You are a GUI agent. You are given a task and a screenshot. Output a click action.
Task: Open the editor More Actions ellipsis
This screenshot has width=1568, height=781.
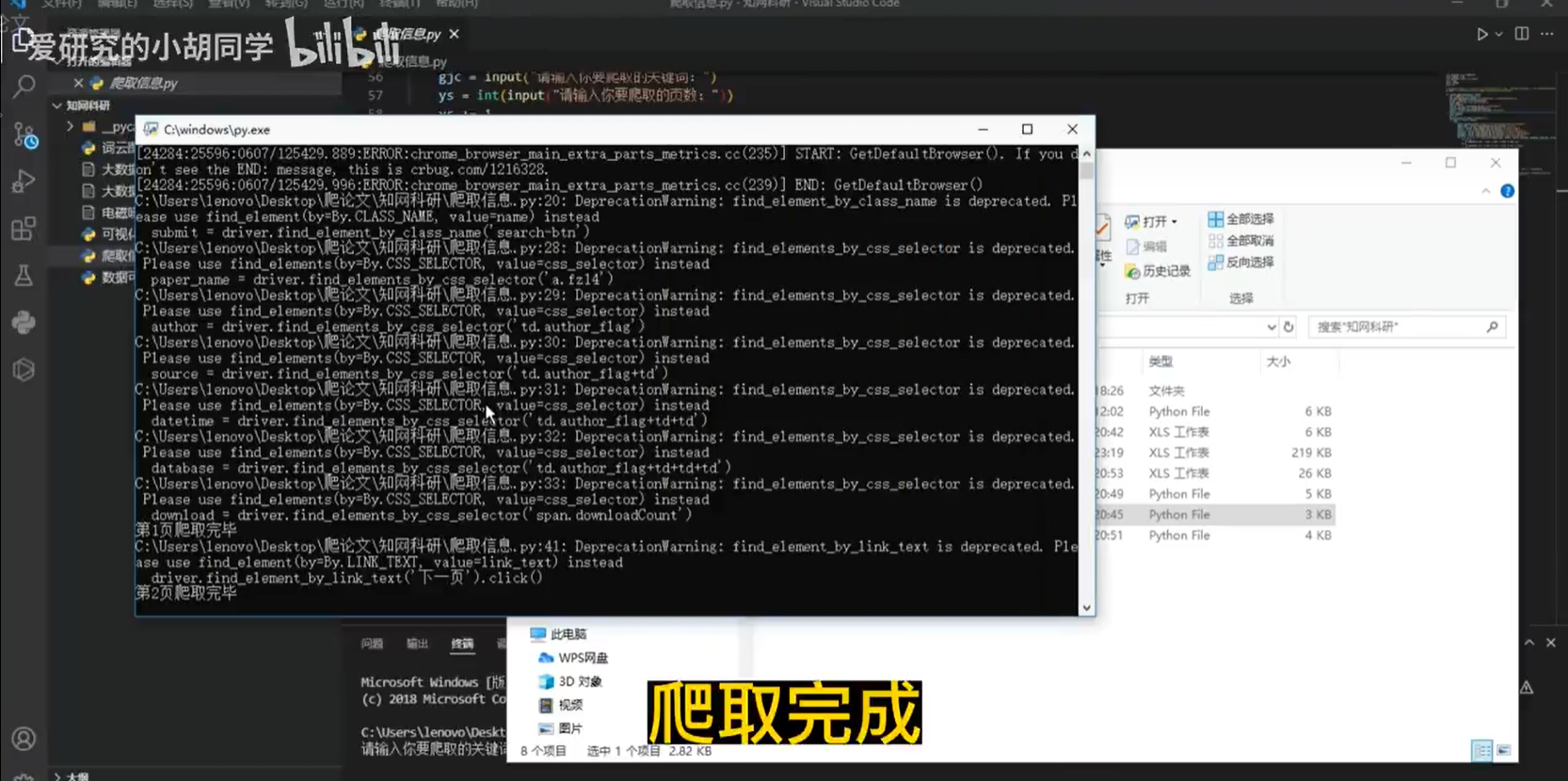click(x=1547, y=34)
